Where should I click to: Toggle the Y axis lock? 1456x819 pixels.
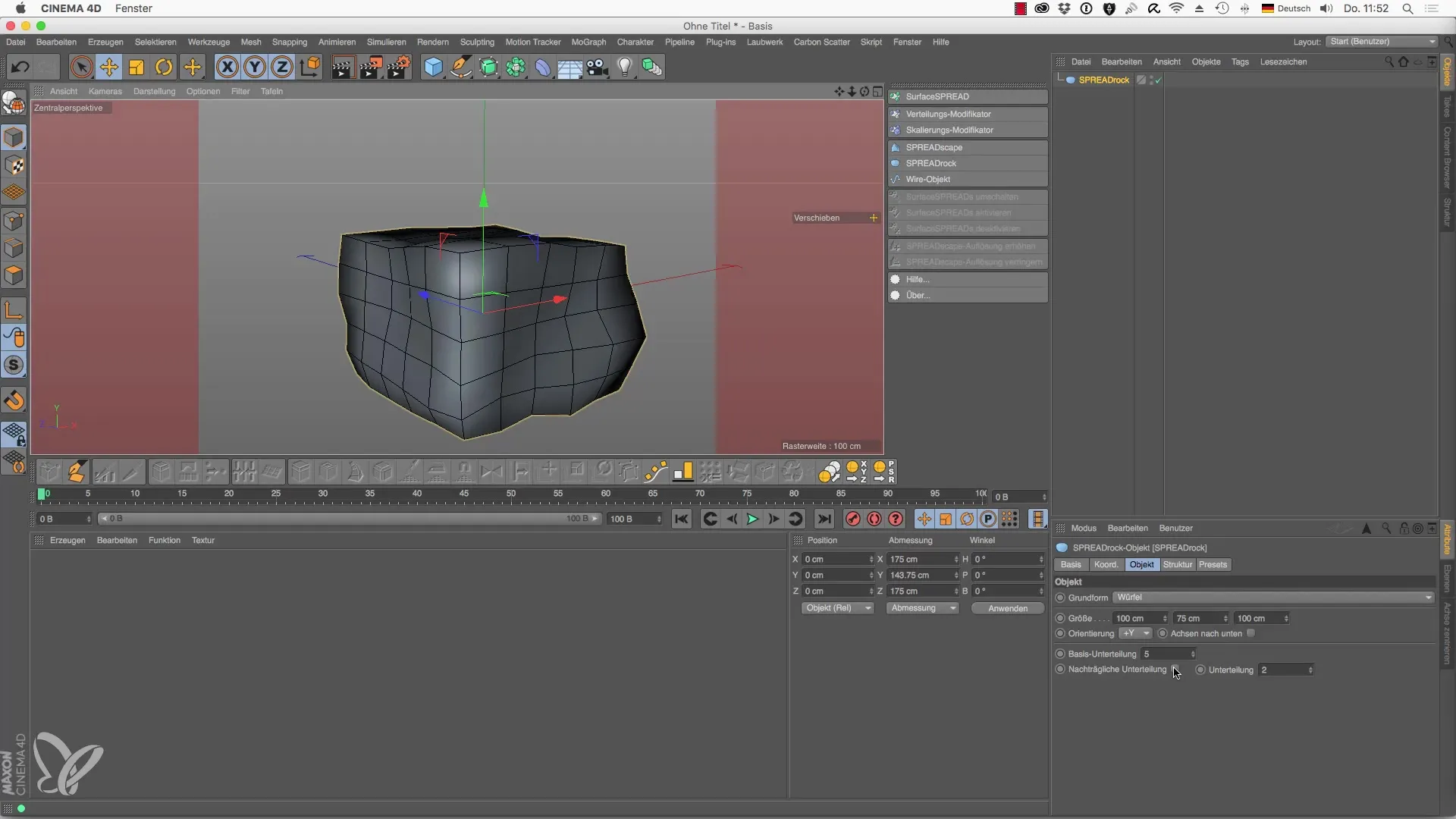point(255,67)
